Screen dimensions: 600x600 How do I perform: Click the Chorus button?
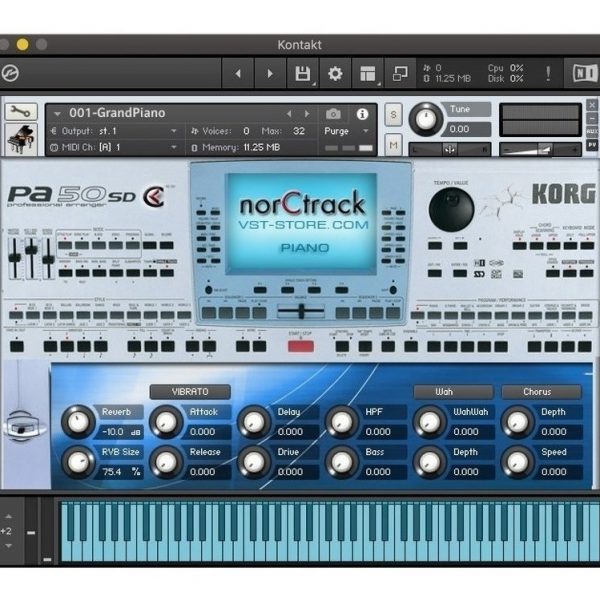point(541,392)
